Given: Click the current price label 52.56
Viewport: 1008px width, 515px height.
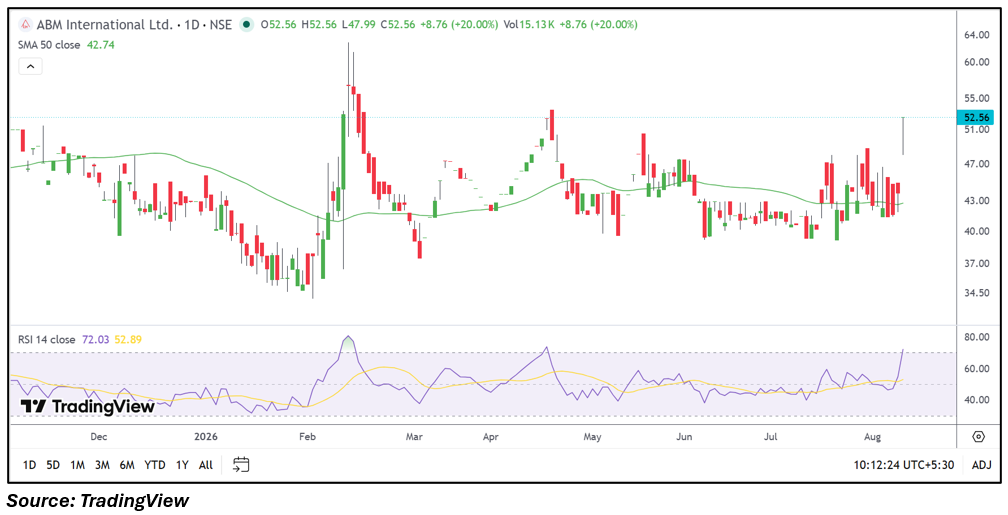Looking at the screenshot, I should pyautogui.click(x=975, y=117).
